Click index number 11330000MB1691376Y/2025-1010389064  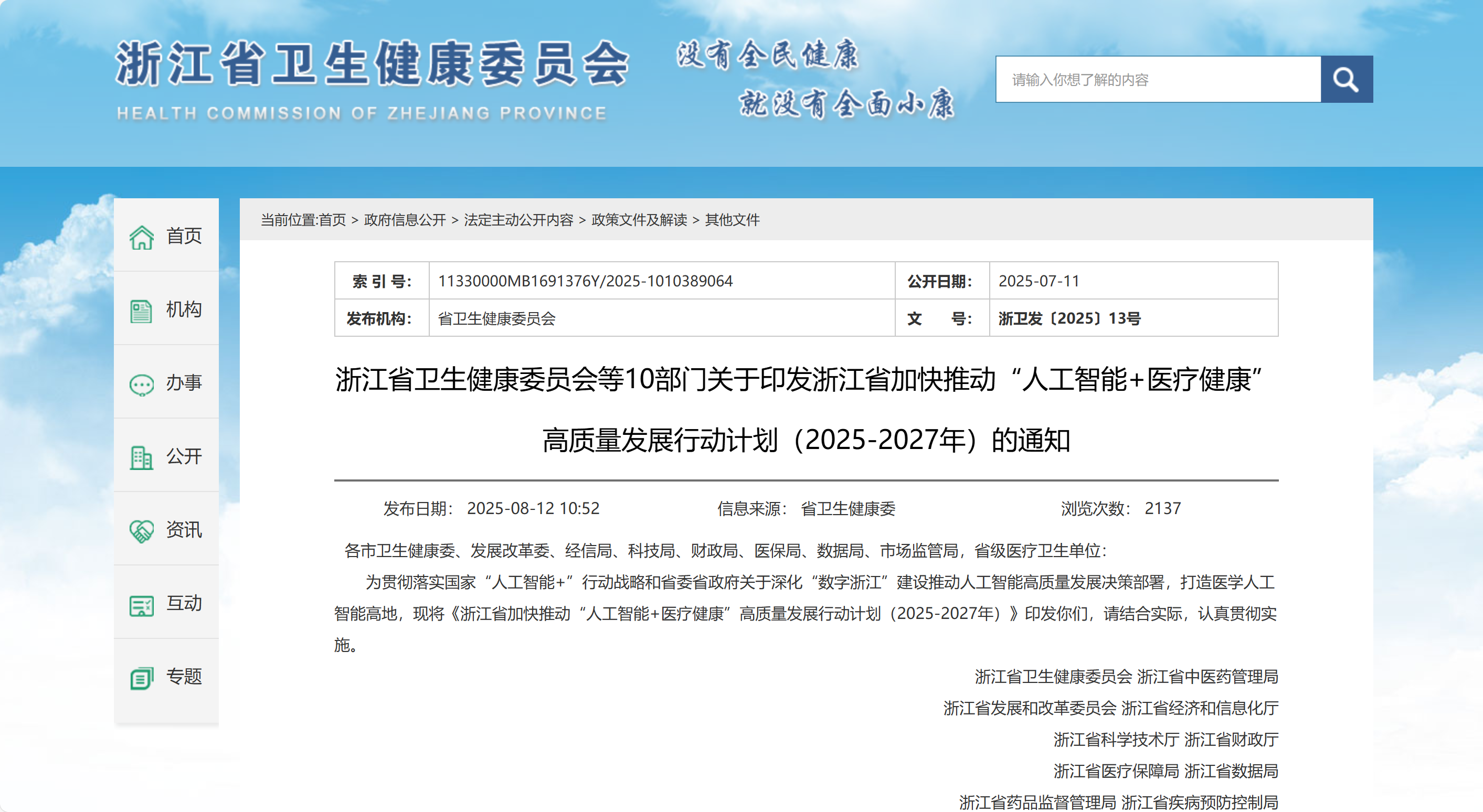(586, 281)
